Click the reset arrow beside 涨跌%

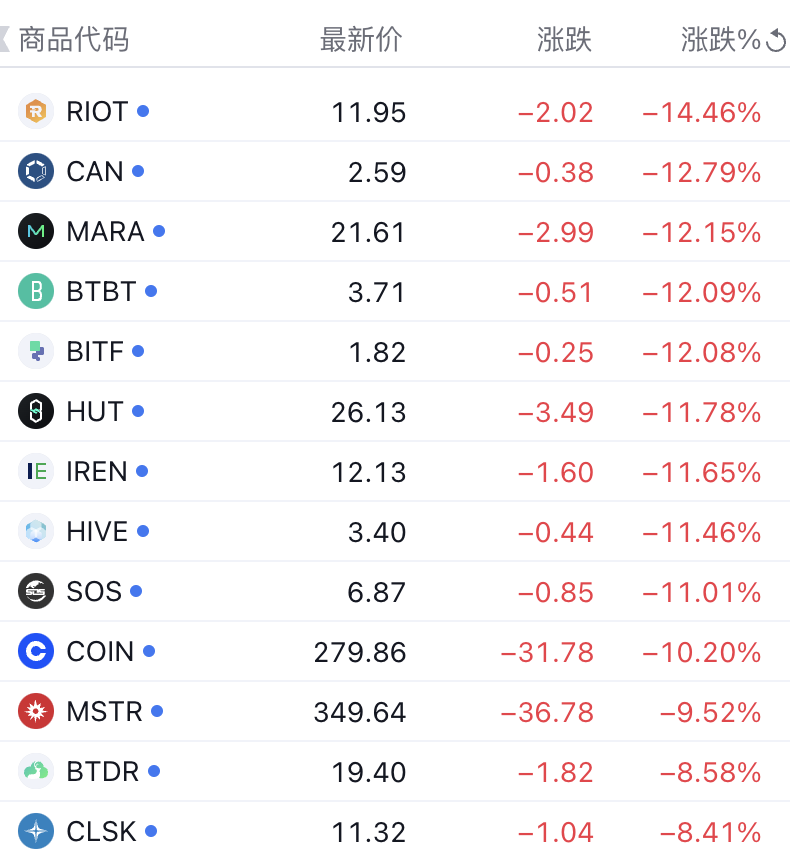pyautogui.click(x=776, y=41)
